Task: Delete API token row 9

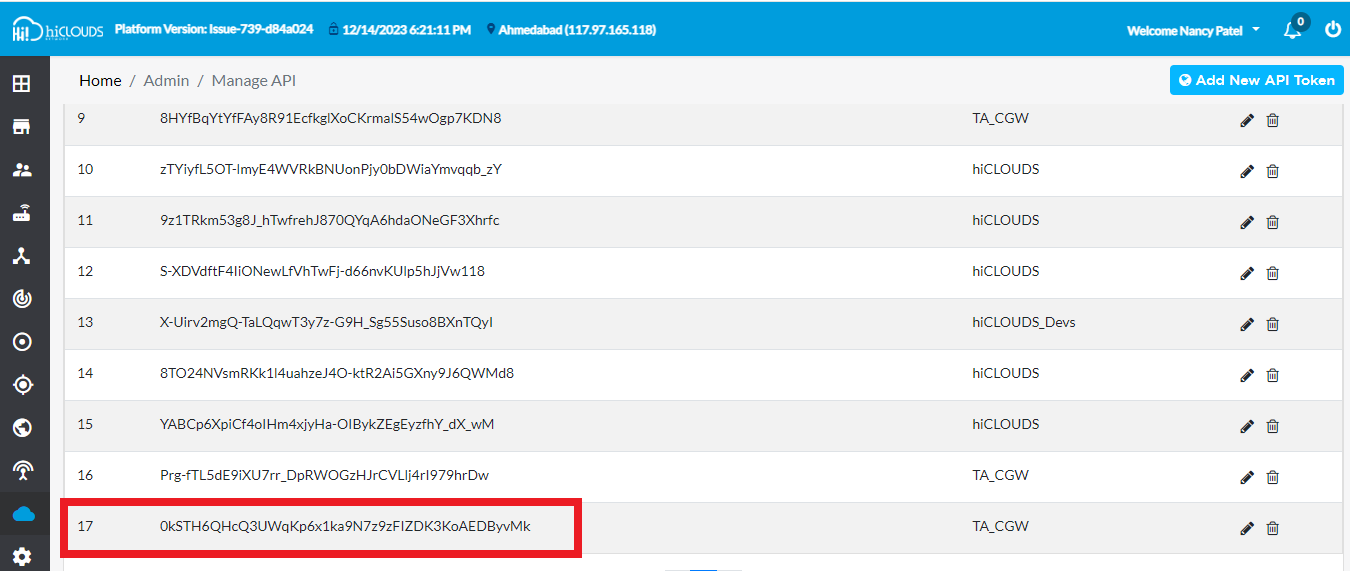Action: click(x=1273, y=120)
